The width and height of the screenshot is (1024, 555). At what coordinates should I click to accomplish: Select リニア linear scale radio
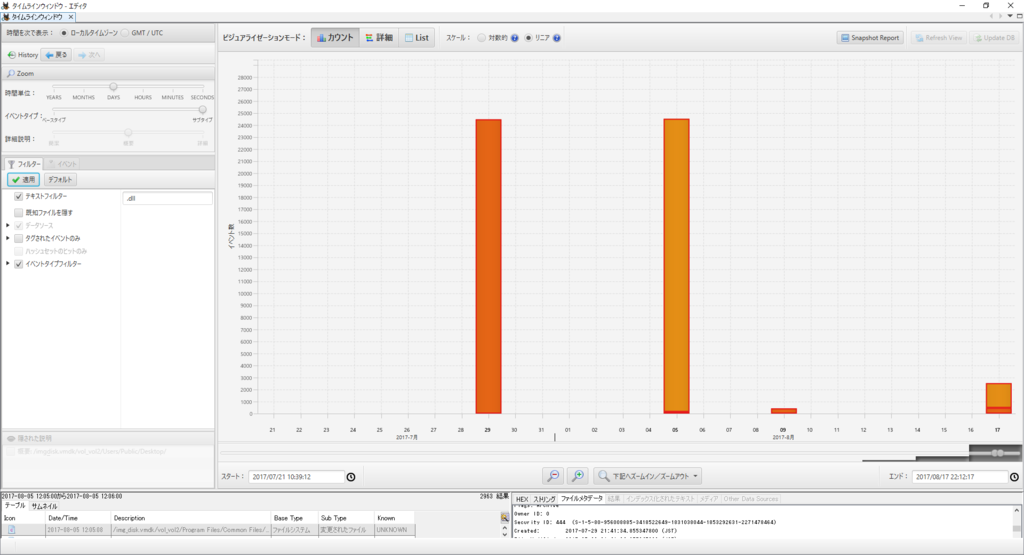tap(528, 38)
